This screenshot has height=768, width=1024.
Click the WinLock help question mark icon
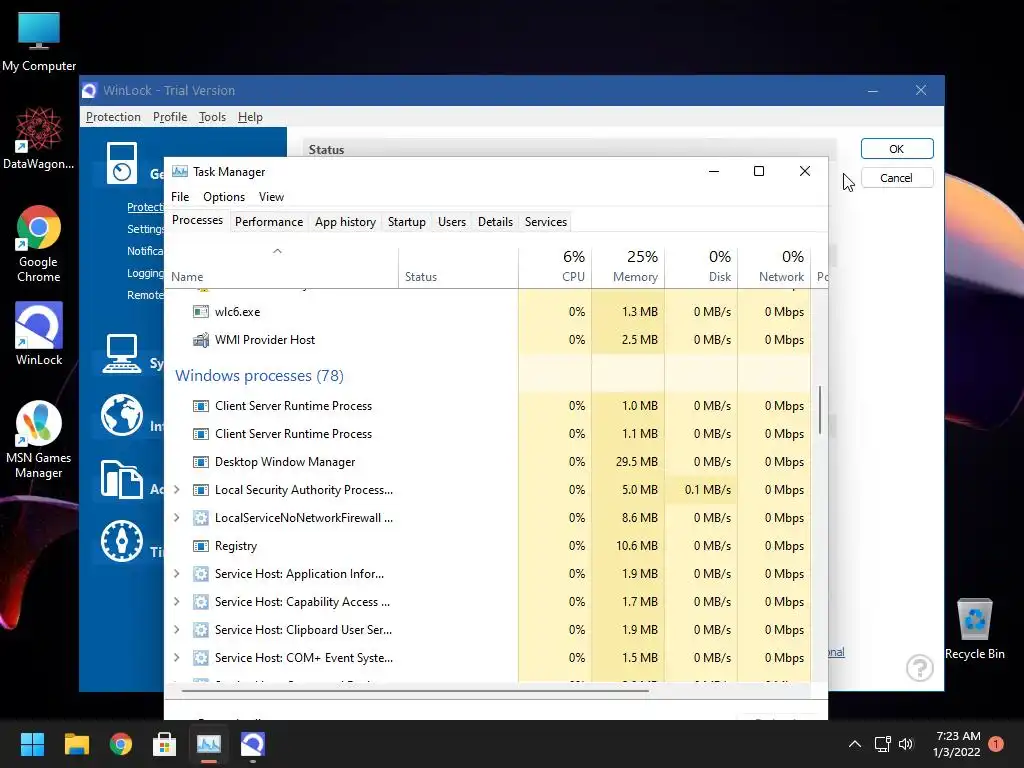[x=920, y=667]
